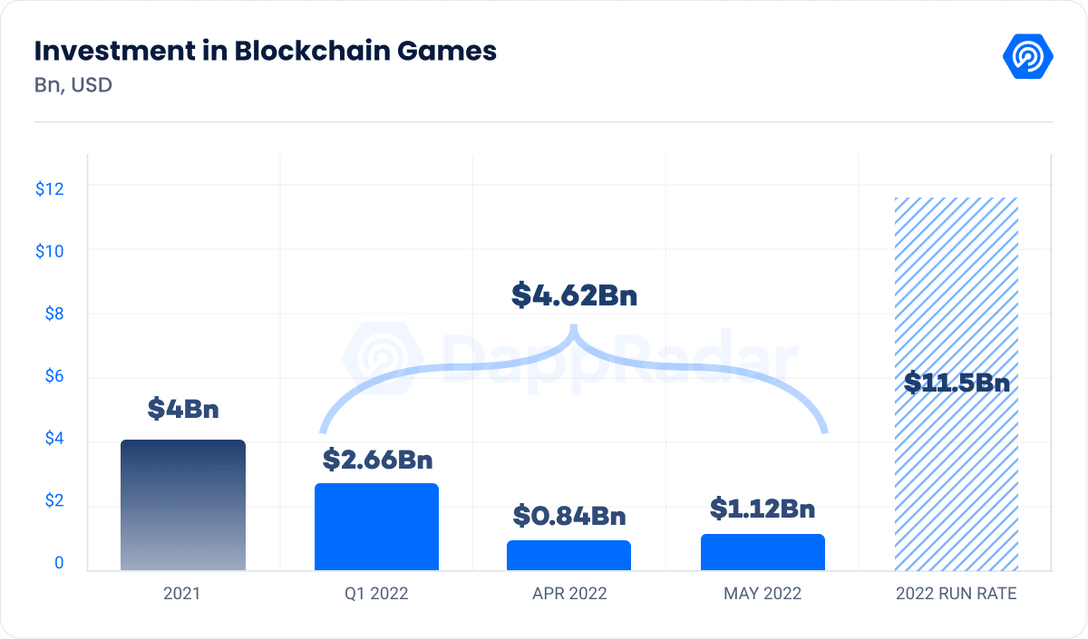1088x639 pixels.
Task: Click the MAY 2022 axis label
Action: (x=763, y=594)
